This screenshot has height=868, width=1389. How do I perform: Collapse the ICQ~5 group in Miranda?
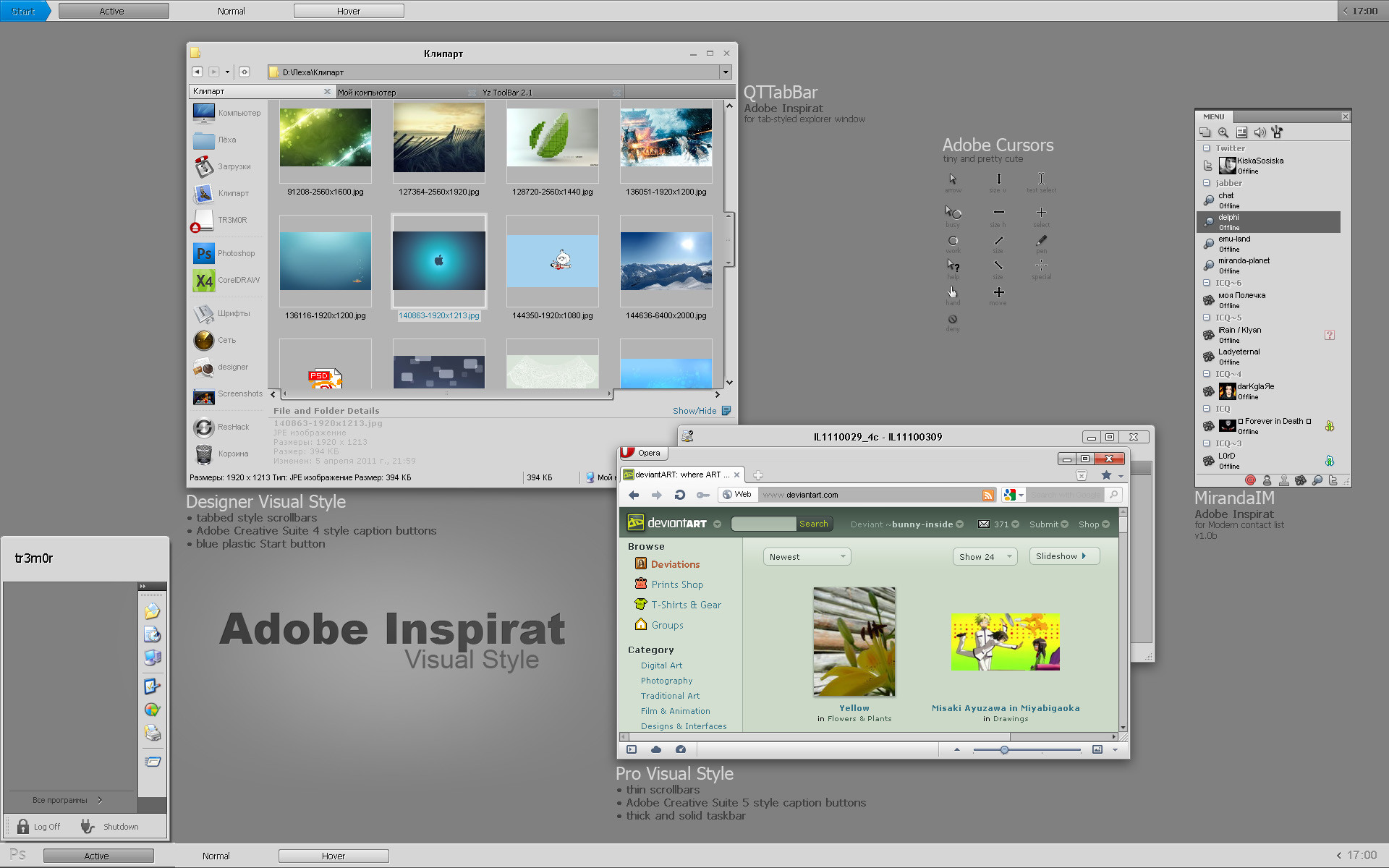(x=1206, y=318)
